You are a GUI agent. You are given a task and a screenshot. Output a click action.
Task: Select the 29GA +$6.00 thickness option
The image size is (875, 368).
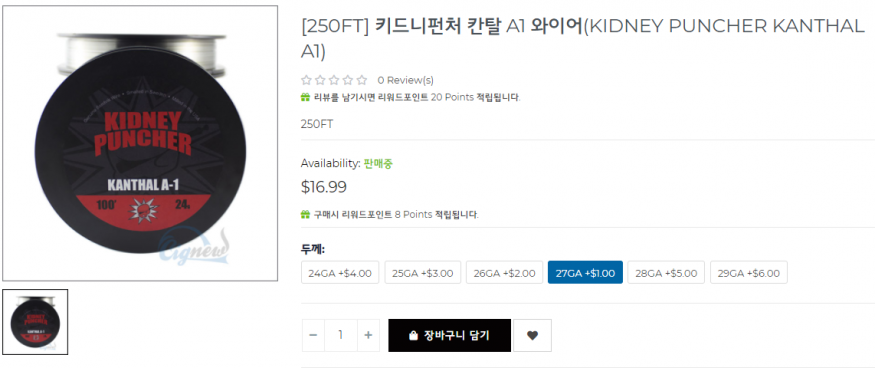tap(749, 273)
